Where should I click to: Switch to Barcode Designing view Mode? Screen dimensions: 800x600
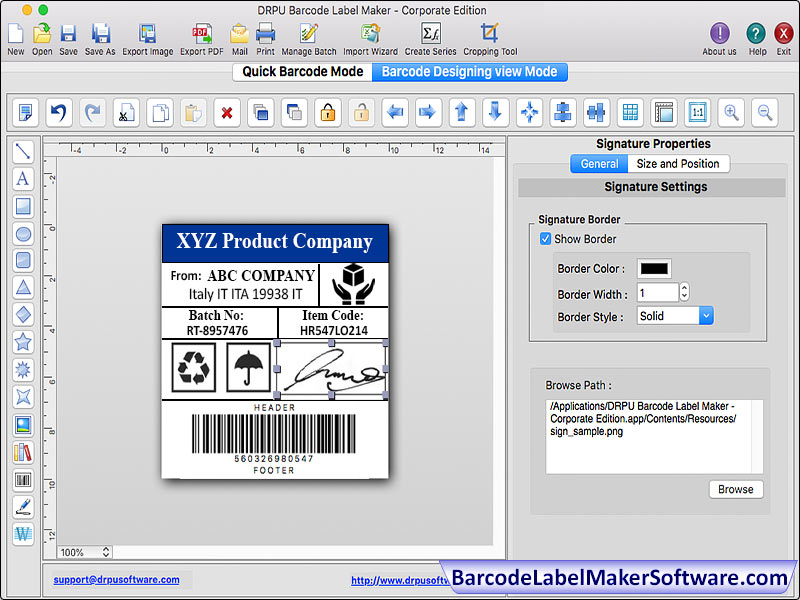(x=469, y=72)
